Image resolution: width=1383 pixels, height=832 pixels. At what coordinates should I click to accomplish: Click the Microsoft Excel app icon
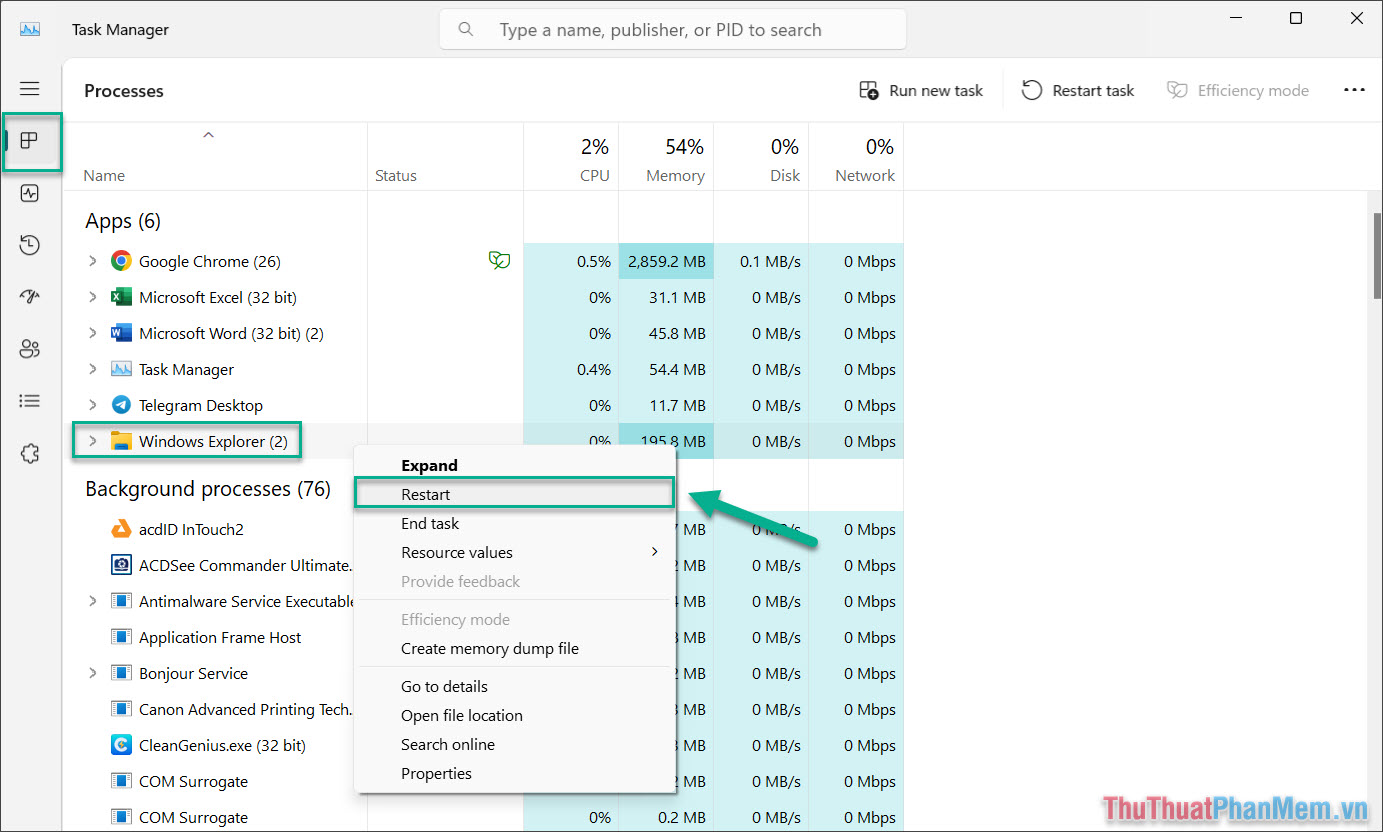[121, 297]
